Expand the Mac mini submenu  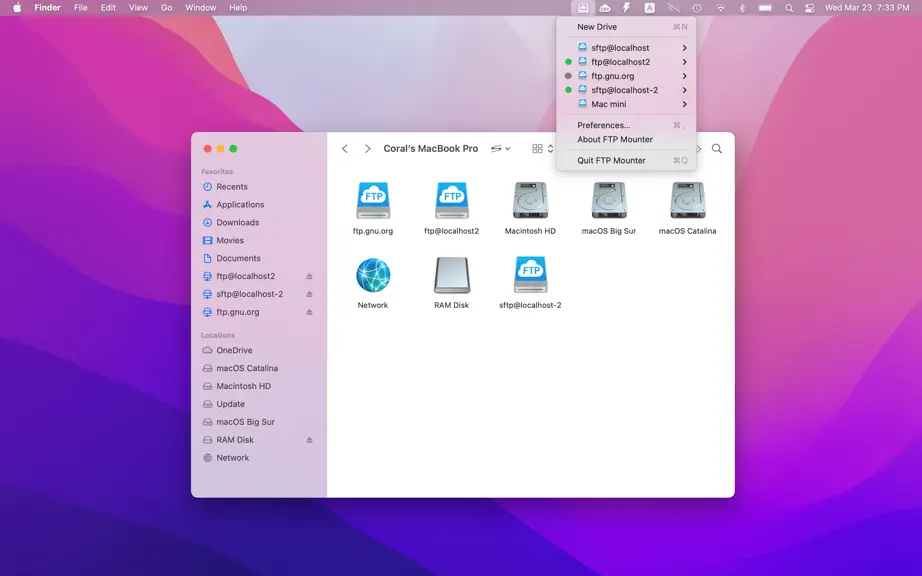coord(684,104)
